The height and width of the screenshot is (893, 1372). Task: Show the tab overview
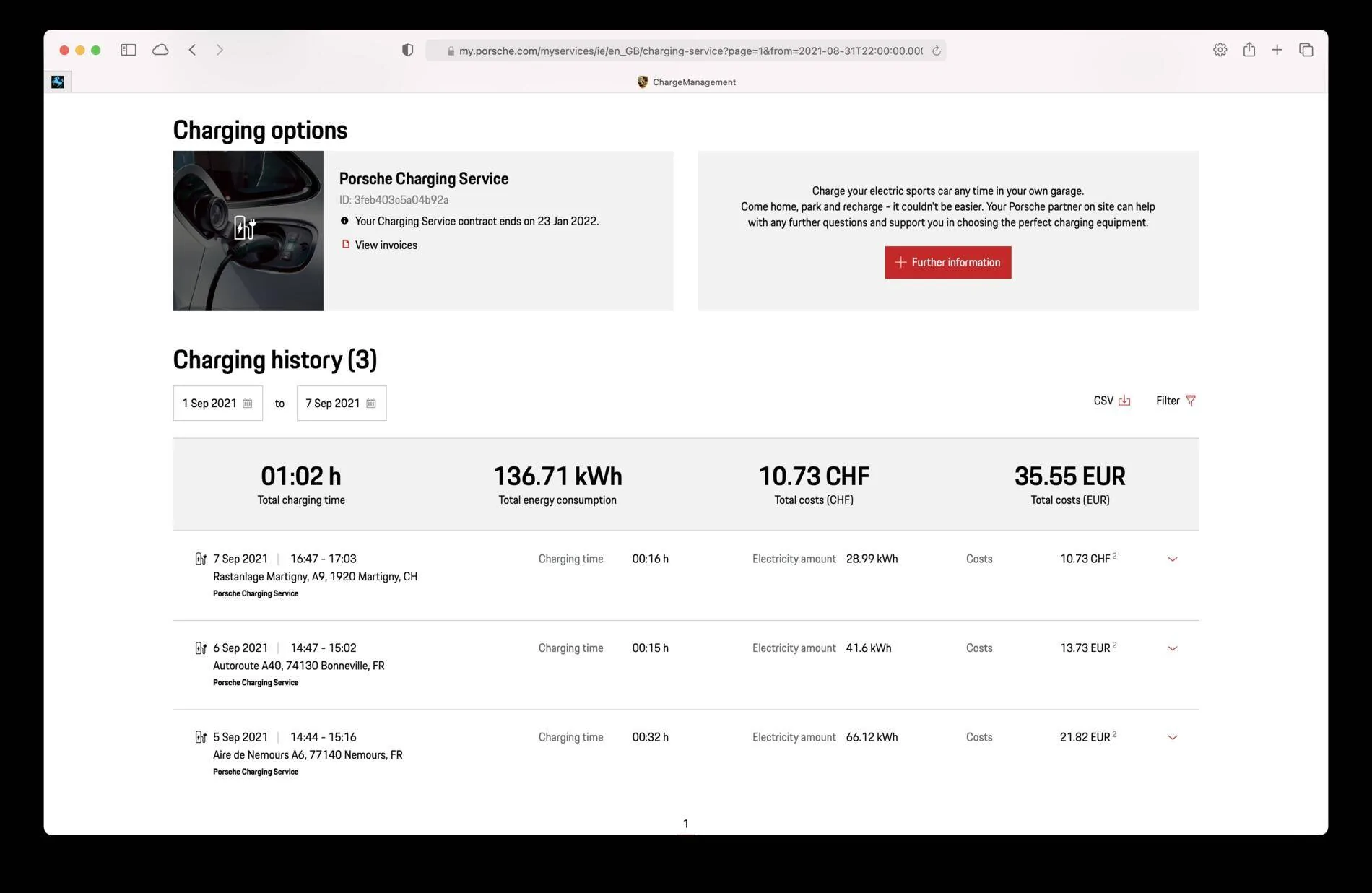(x=1306, y=50)
